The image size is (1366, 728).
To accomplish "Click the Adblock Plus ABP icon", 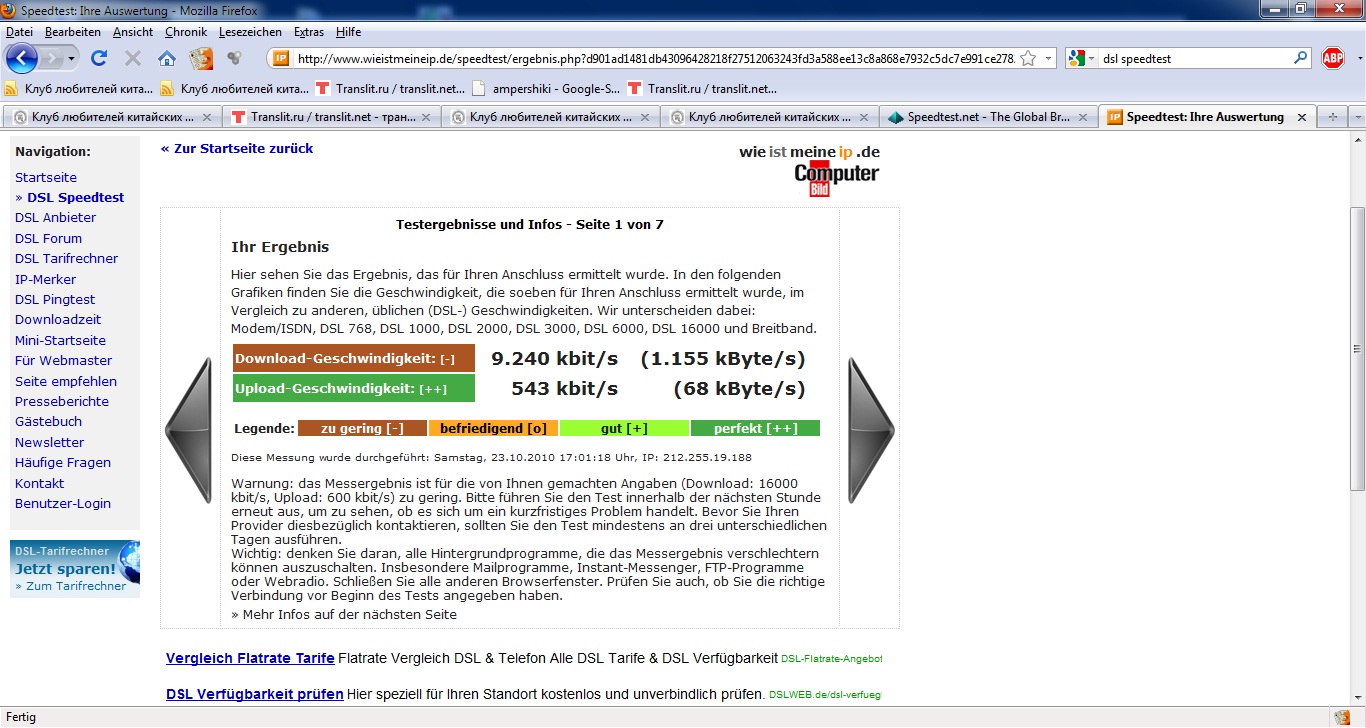I will click(x=1333, y=58).
